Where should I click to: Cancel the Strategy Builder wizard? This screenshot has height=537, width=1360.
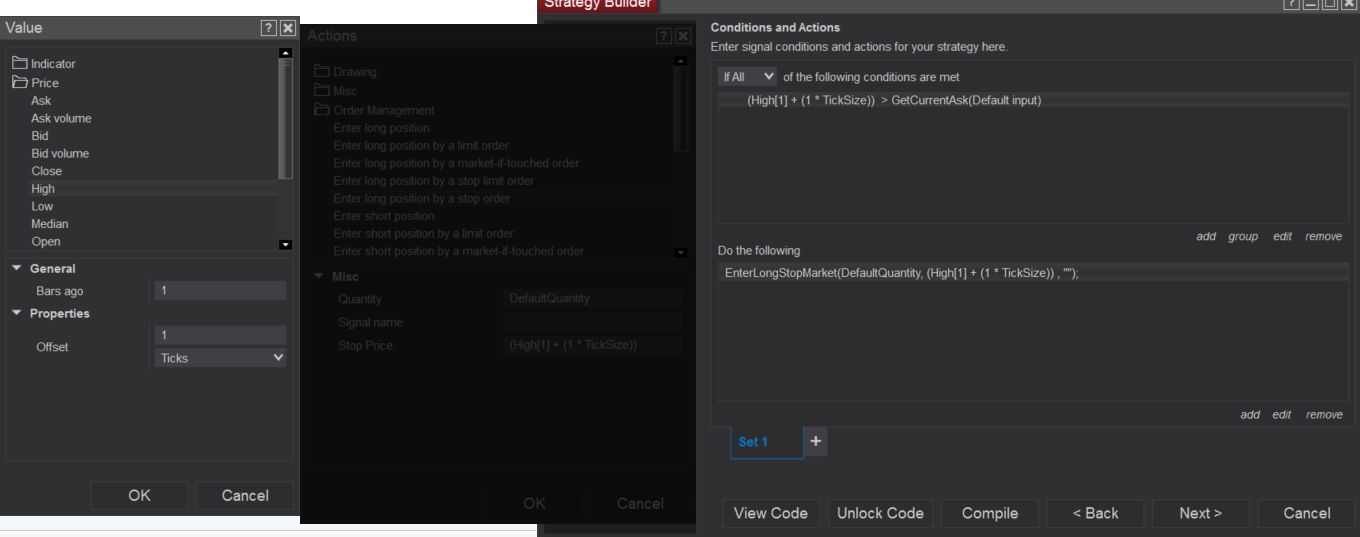tap(1307, 513)
